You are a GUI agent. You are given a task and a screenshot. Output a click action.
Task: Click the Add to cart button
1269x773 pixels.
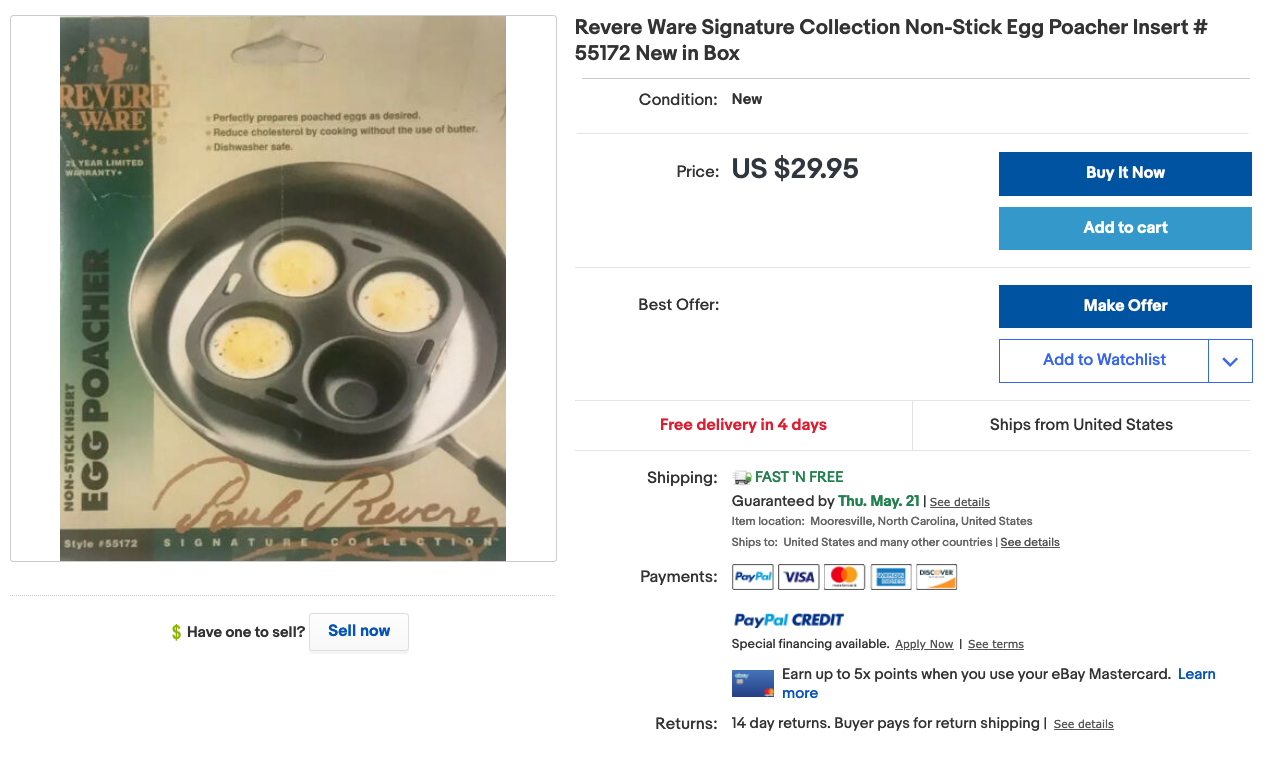[1124, 228]
